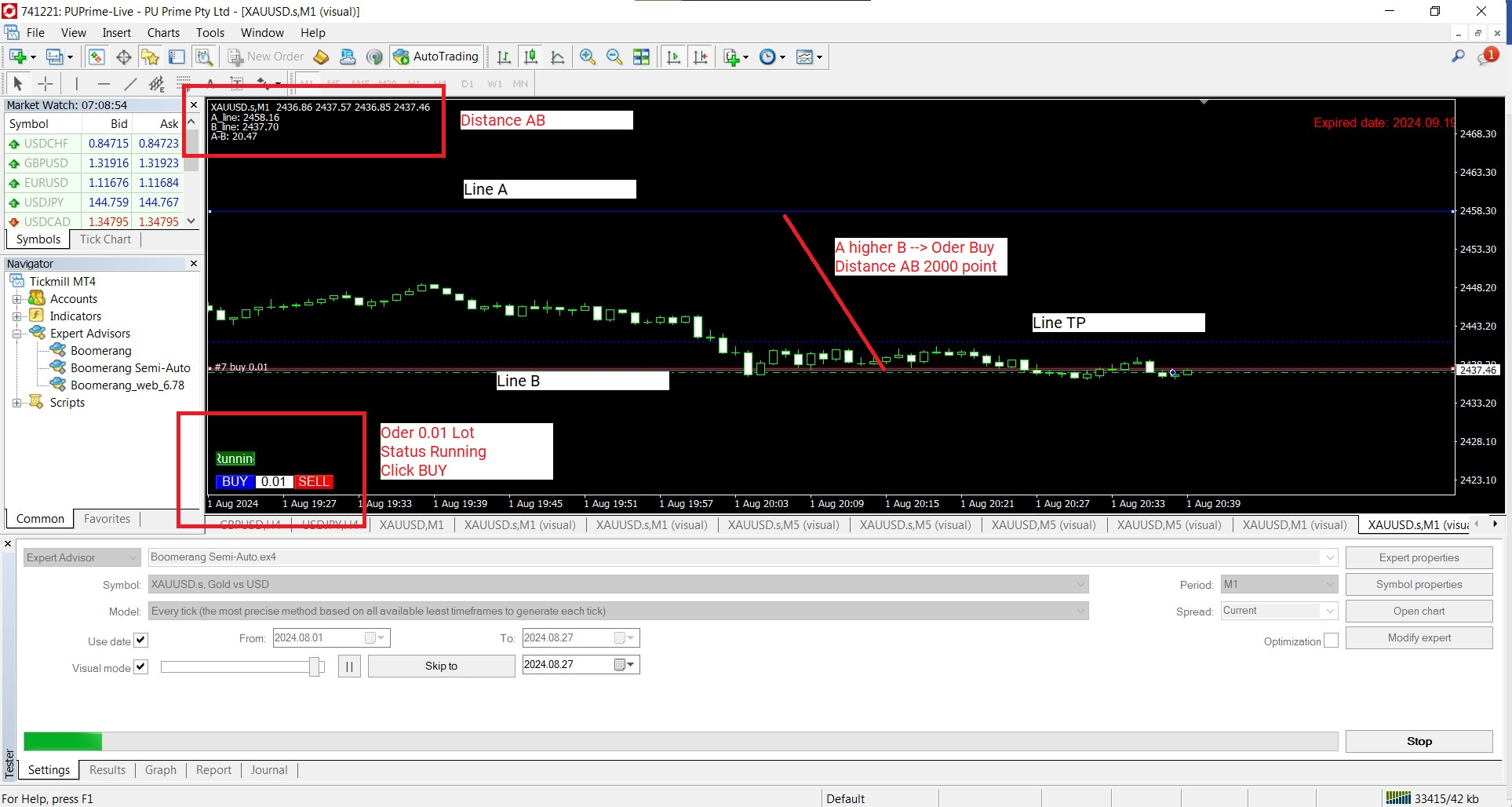Click the Symbol properties button
This screenshot has width=1512, height=807.
[x=1419, y=584]
